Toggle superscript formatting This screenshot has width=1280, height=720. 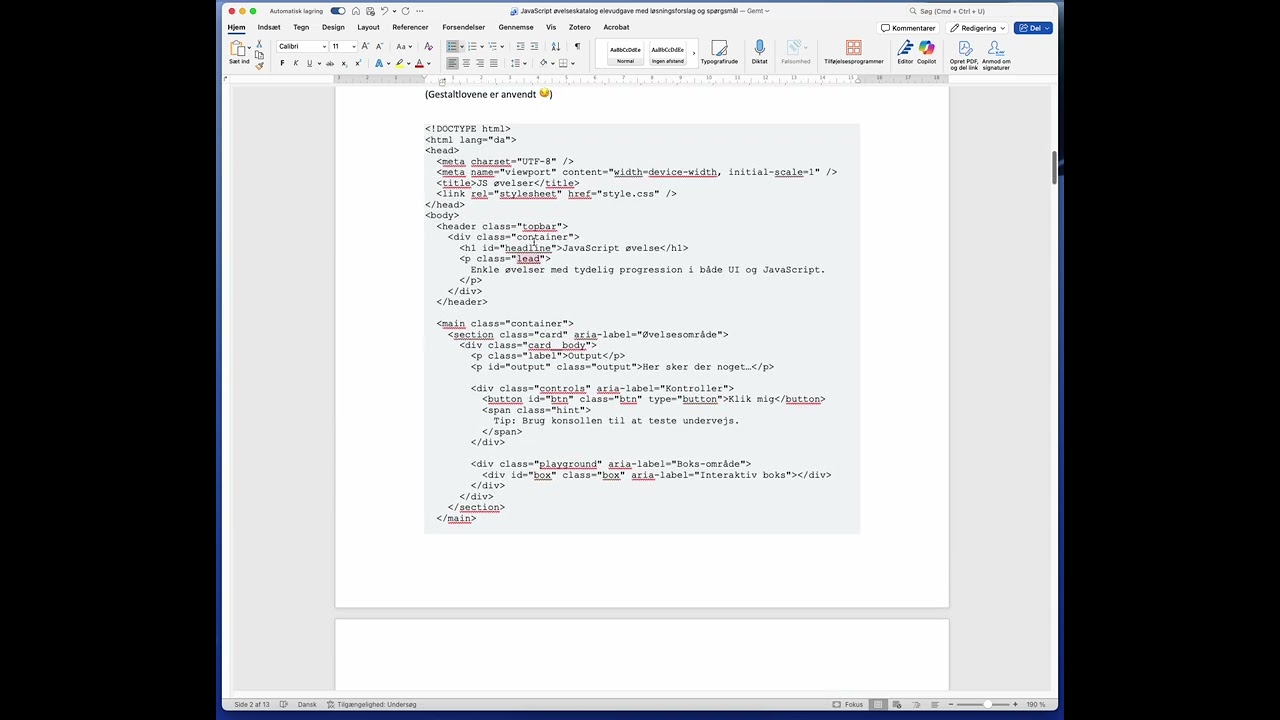coord(358,63)
